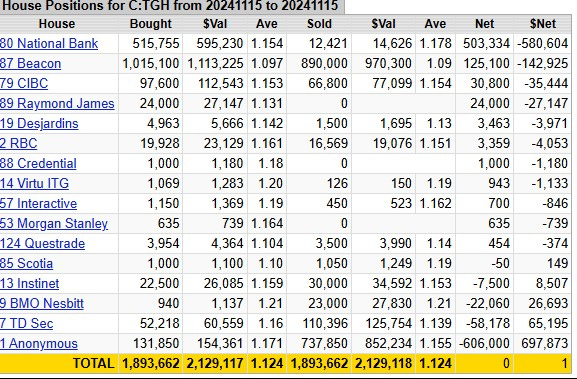This screenshot has width=577, height=379.
Task: Select Credential average price 1.18
Action: pos(270,163)
